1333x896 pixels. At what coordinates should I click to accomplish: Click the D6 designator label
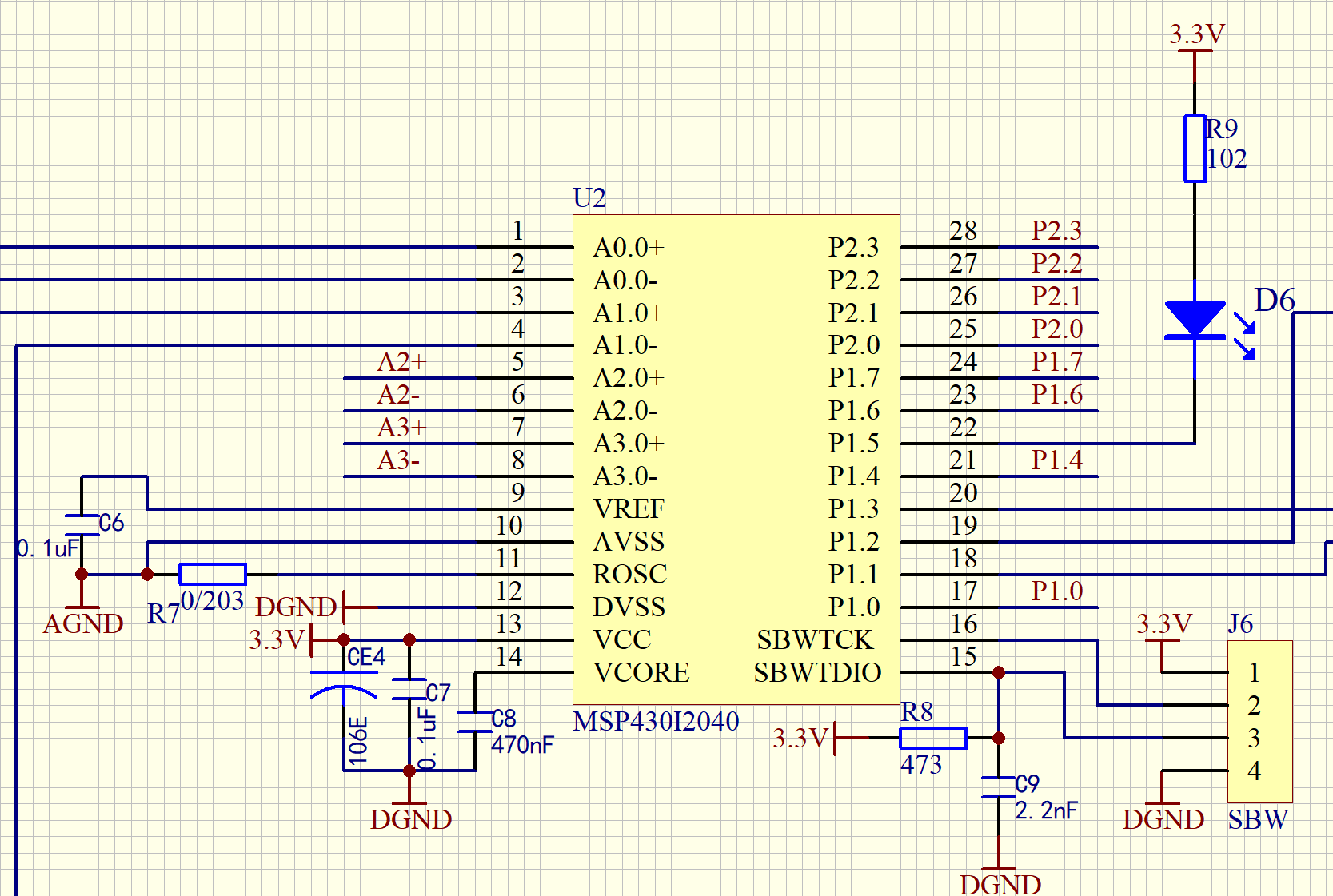tap(1275, 300)
